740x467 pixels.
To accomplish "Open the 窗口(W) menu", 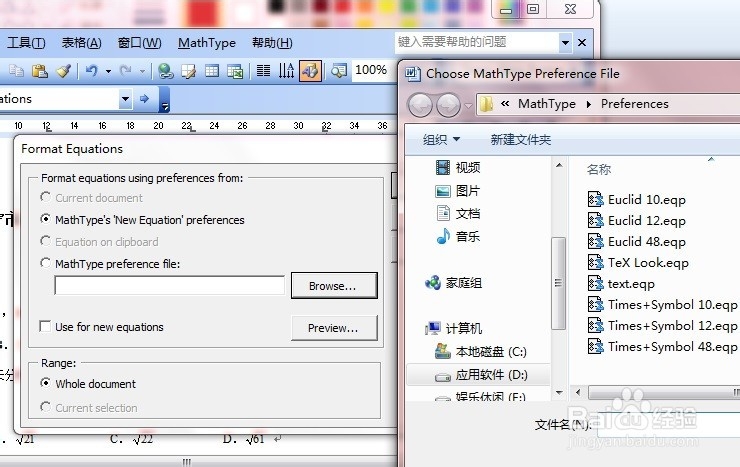I will coord(139,43).
